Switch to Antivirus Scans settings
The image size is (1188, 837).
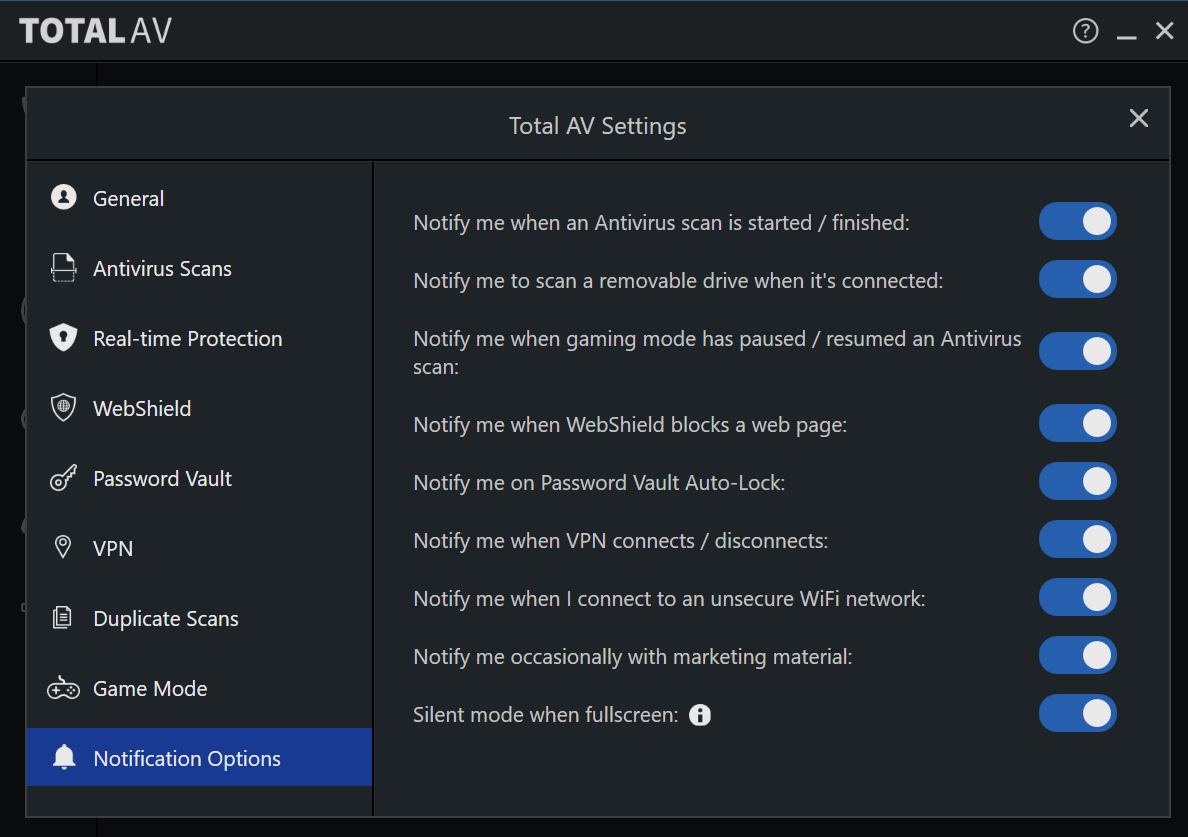point(199,268)
